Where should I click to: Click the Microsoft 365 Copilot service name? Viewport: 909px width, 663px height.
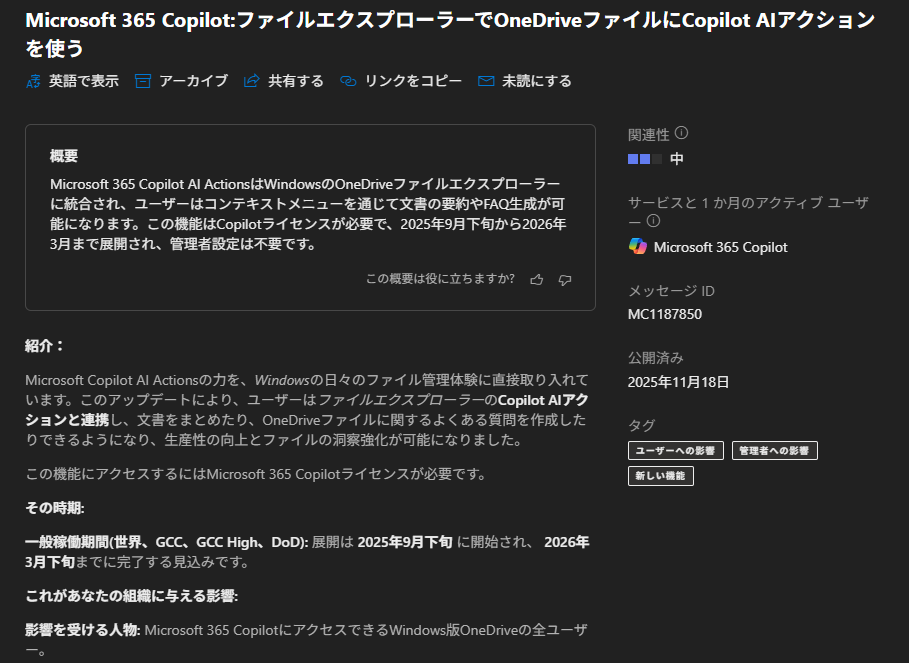720,246
